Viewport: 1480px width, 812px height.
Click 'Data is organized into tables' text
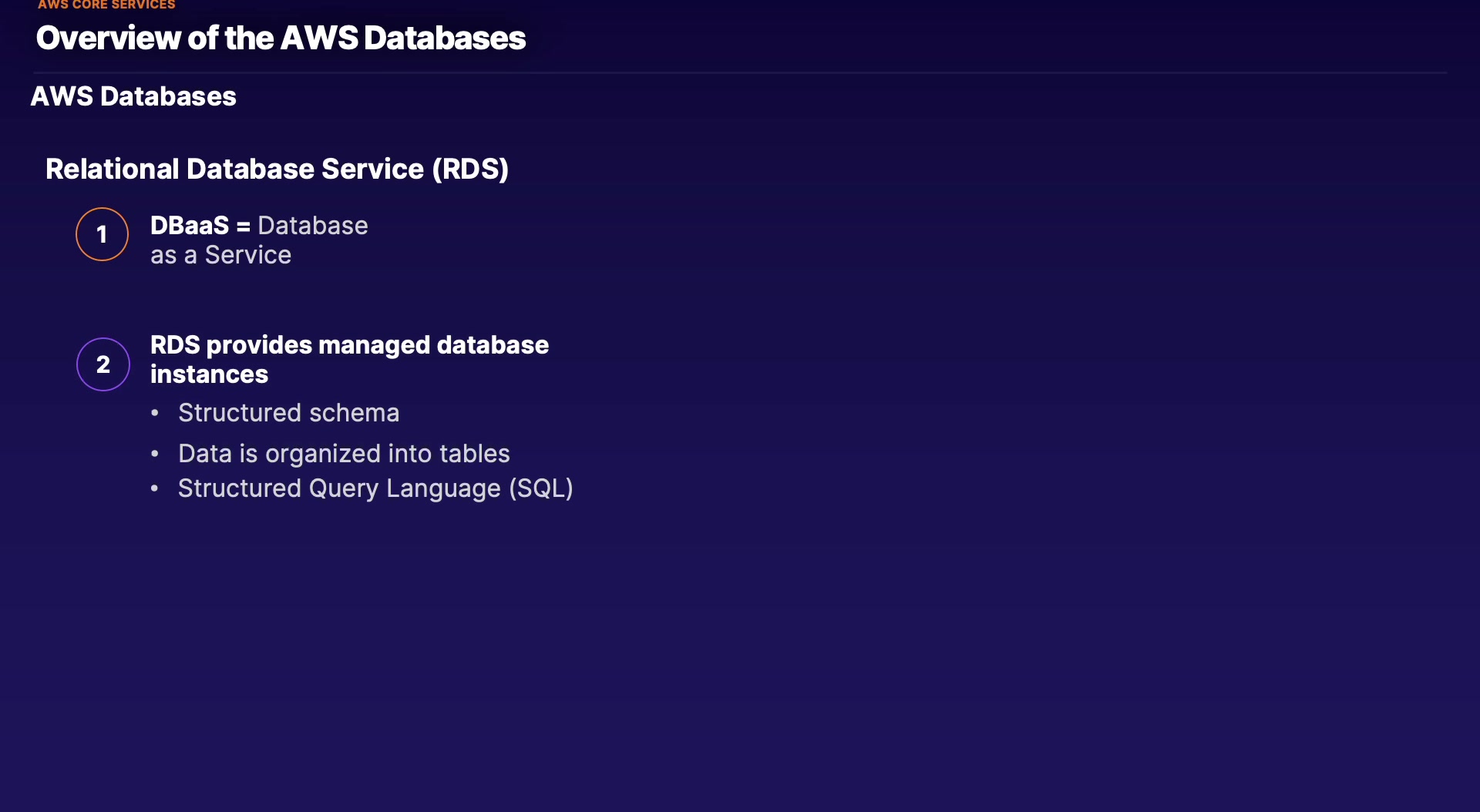[344, 454]
